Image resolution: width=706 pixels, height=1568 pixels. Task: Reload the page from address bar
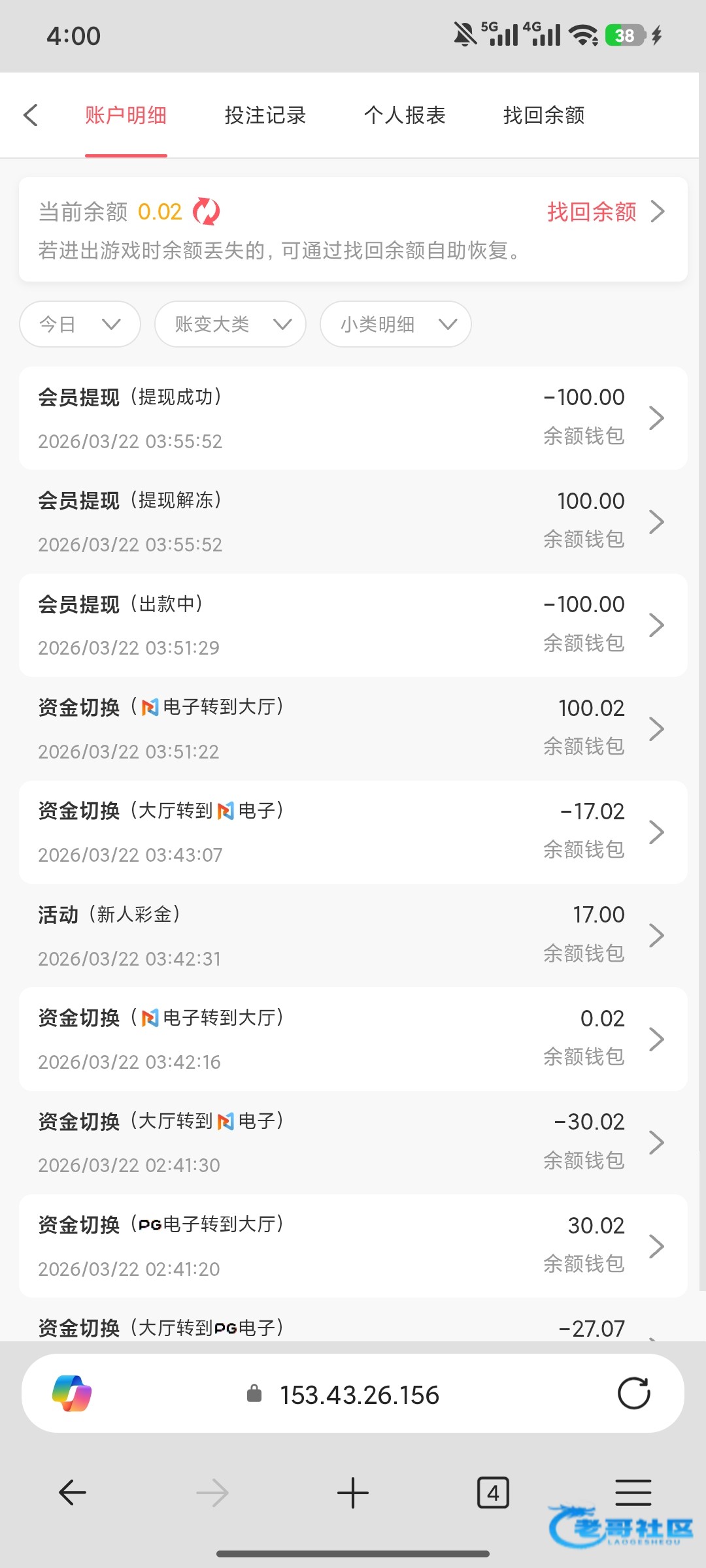click(633, 1394)
